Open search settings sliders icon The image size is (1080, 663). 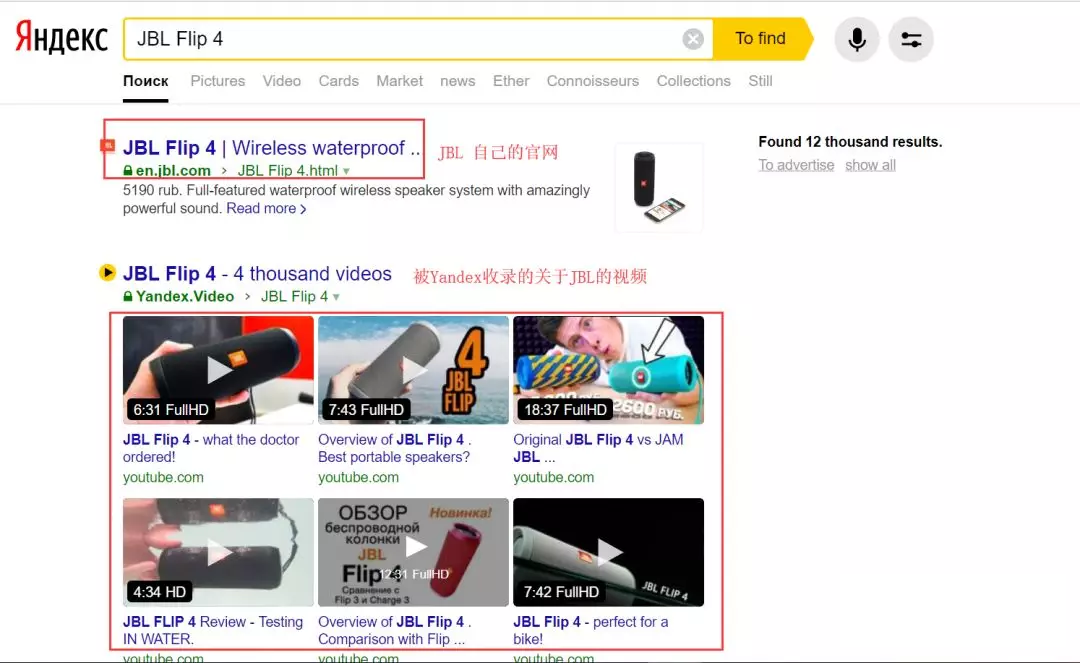911,39
